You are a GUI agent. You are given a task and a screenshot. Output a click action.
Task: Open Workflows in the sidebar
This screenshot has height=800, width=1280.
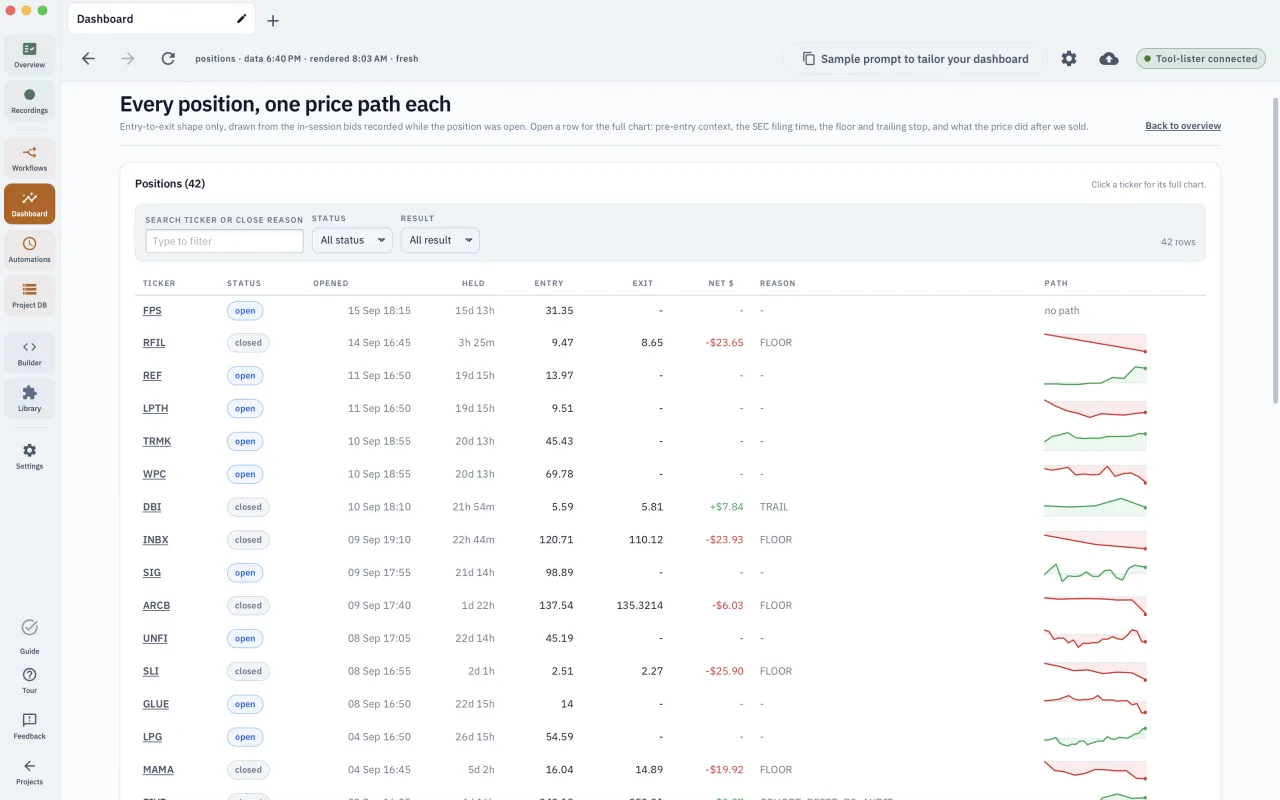click(x=29, y=159)
